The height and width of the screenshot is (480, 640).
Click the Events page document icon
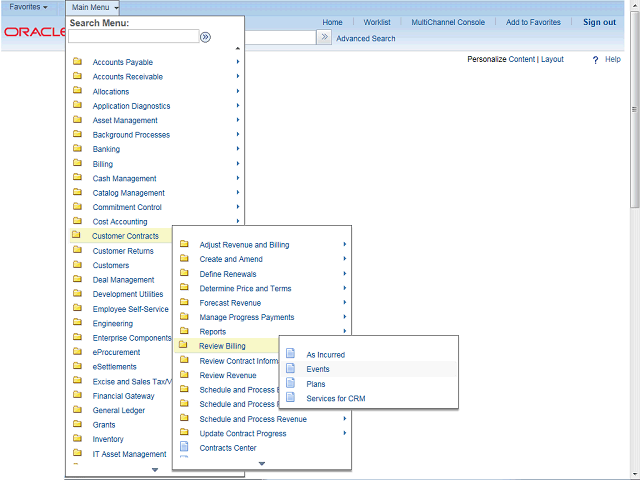coord(291,368)
